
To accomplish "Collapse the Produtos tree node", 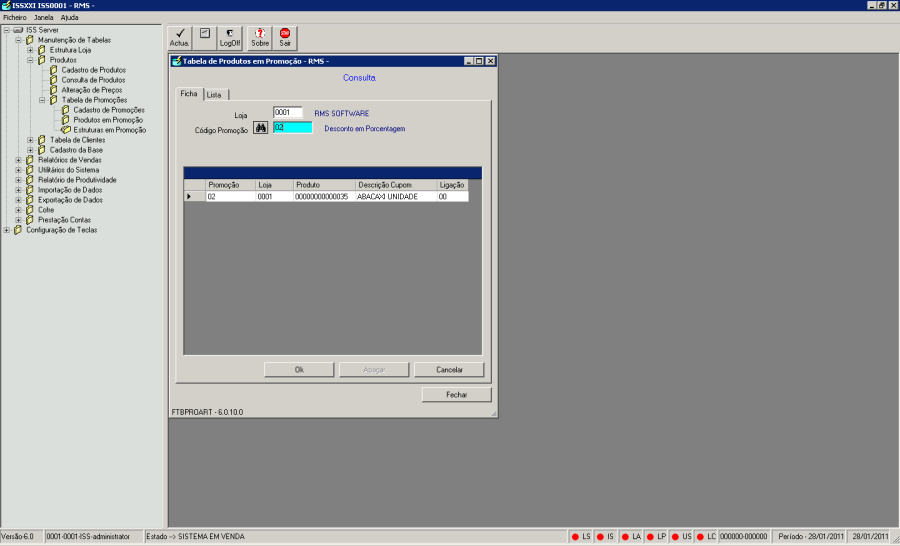I will click(30, 60).
